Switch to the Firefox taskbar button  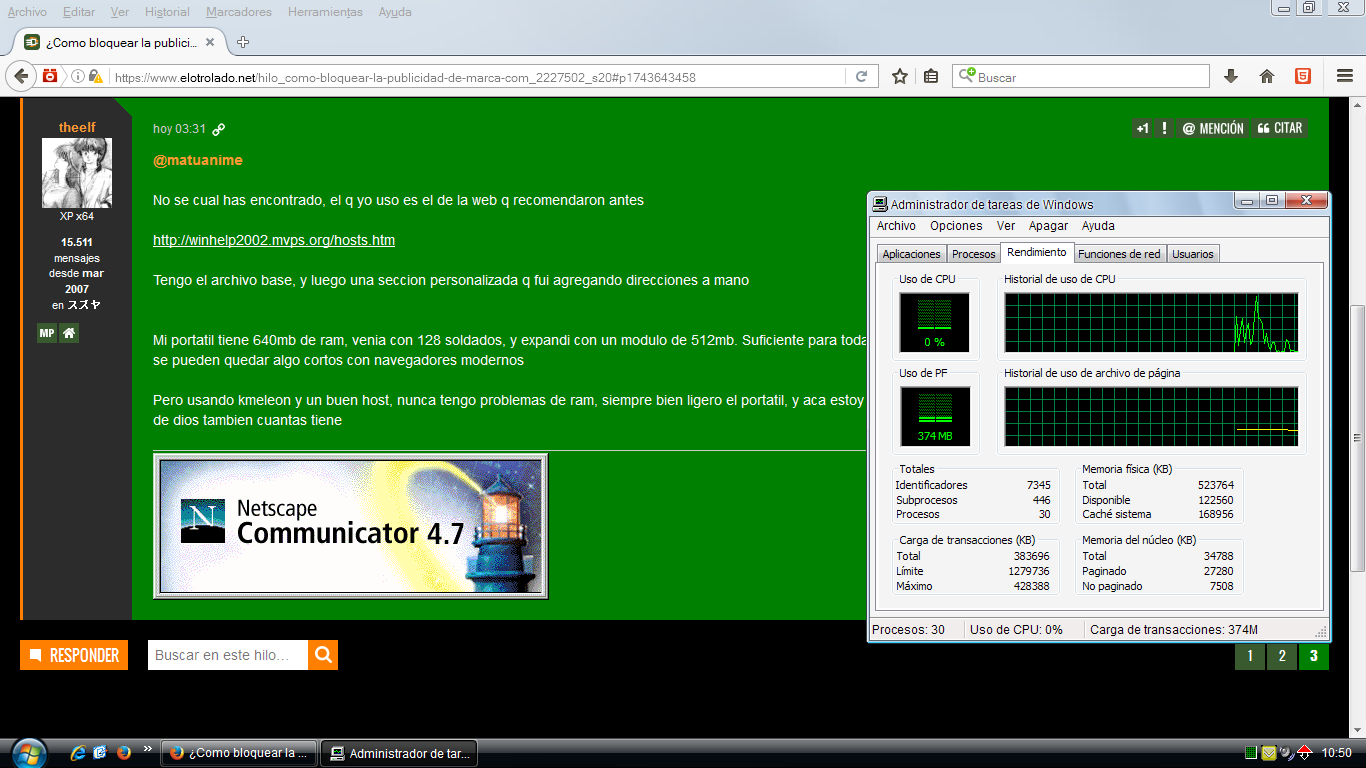pos(240,753)
